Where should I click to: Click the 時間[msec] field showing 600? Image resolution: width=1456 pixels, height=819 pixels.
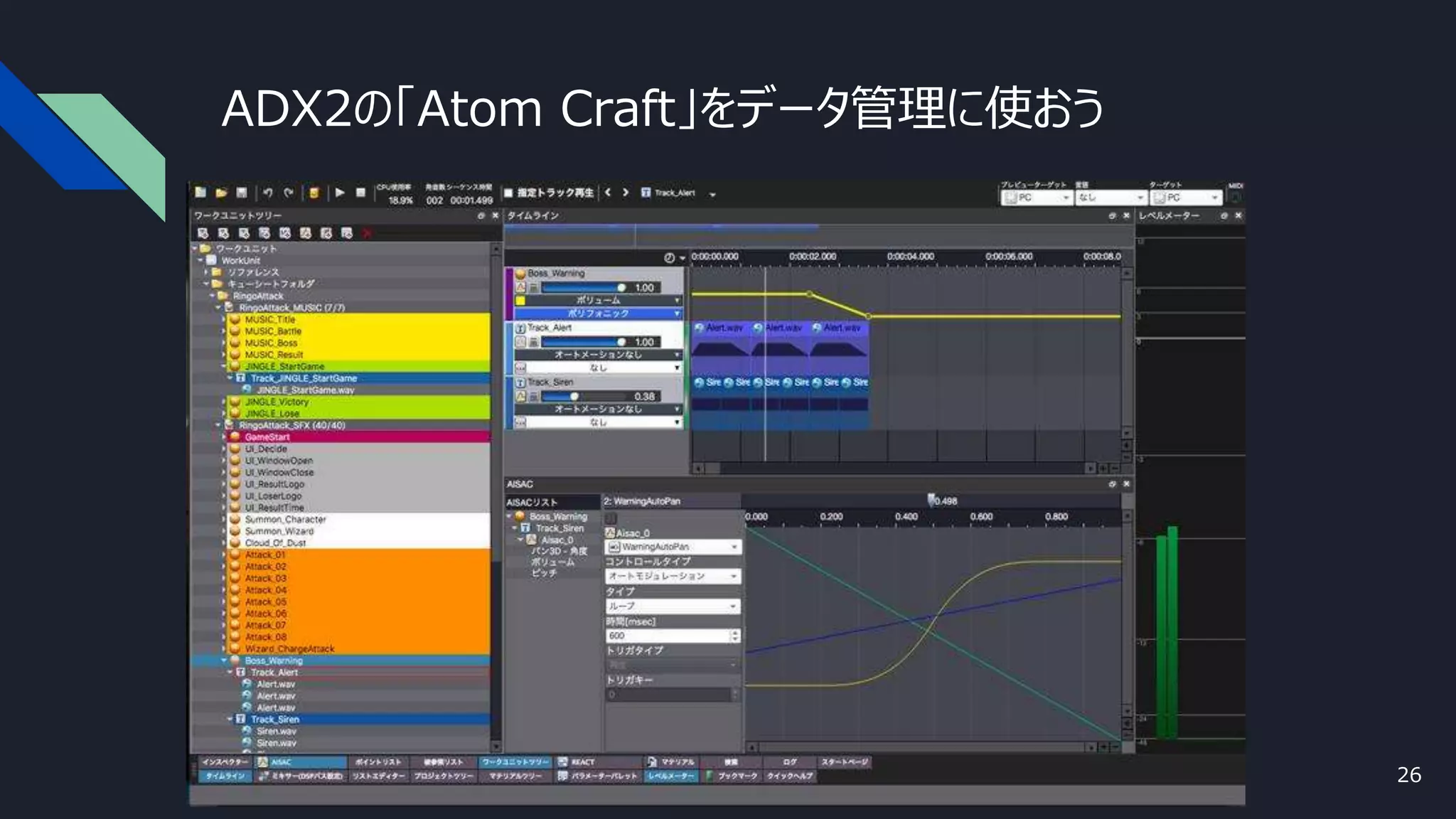(x=673, y=636)
